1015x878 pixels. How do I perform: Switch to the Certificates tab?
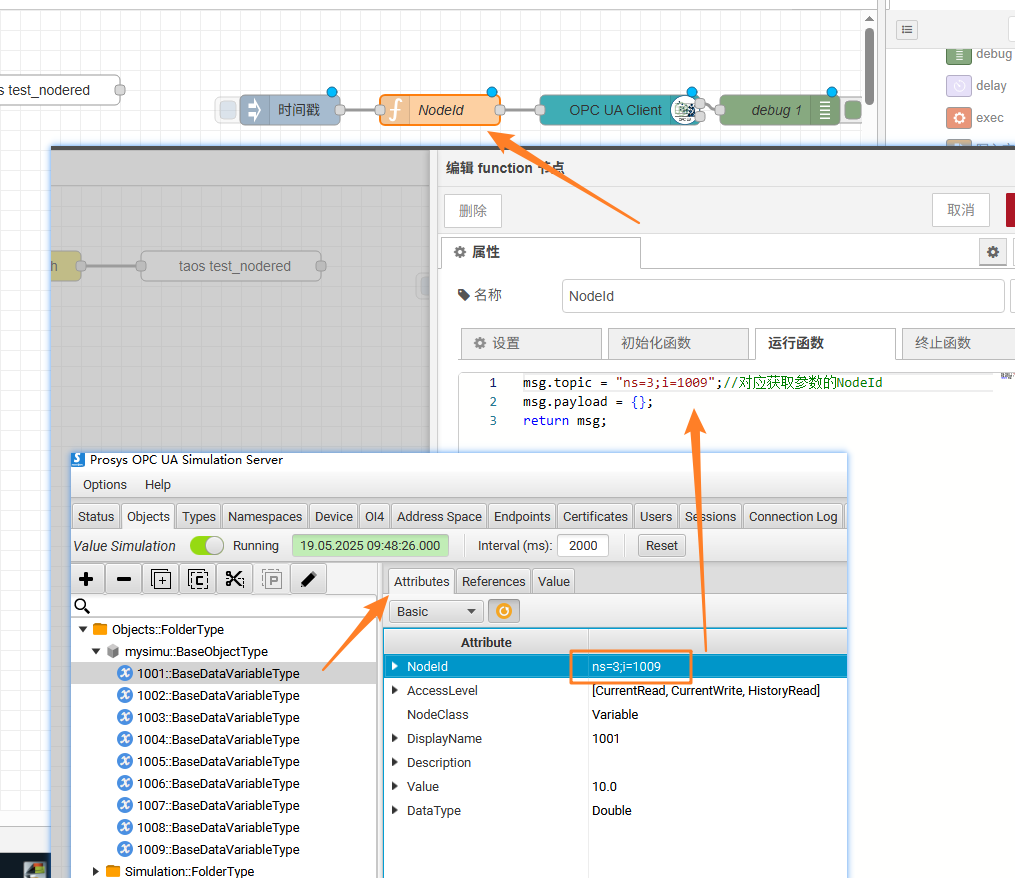[x=595, y=516]
